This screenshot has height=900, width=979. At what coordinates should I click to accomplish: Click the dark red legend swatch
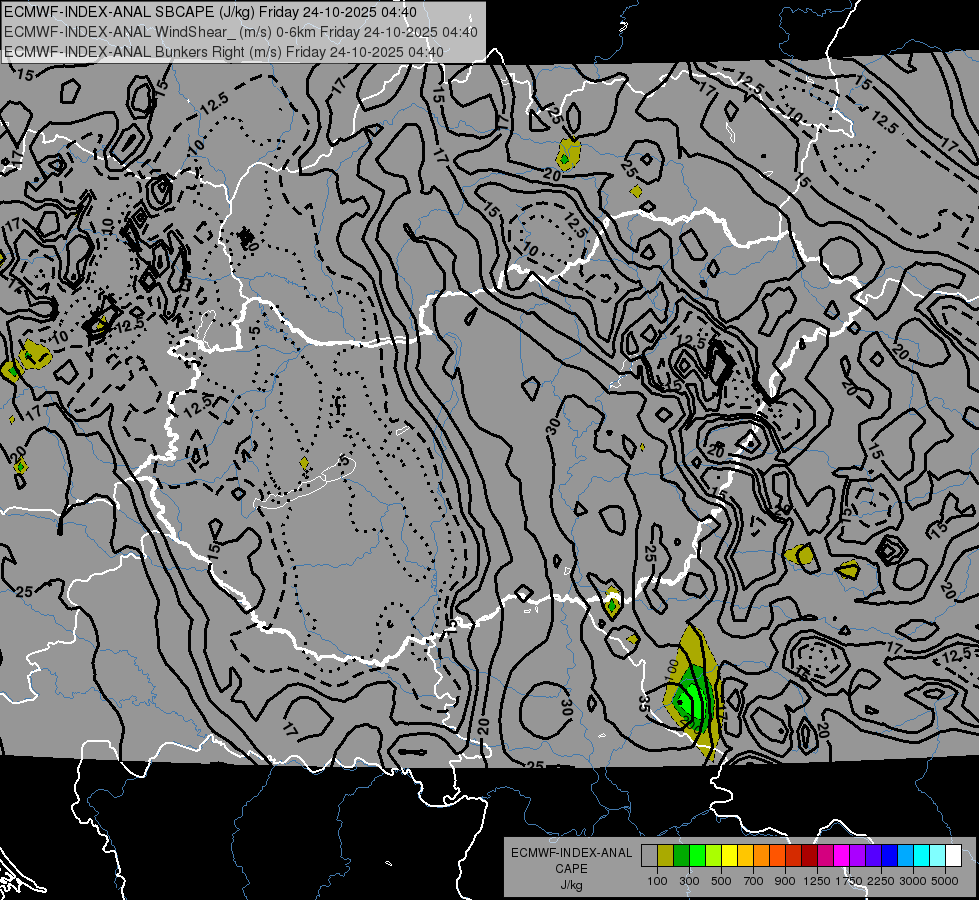[809, 855]
